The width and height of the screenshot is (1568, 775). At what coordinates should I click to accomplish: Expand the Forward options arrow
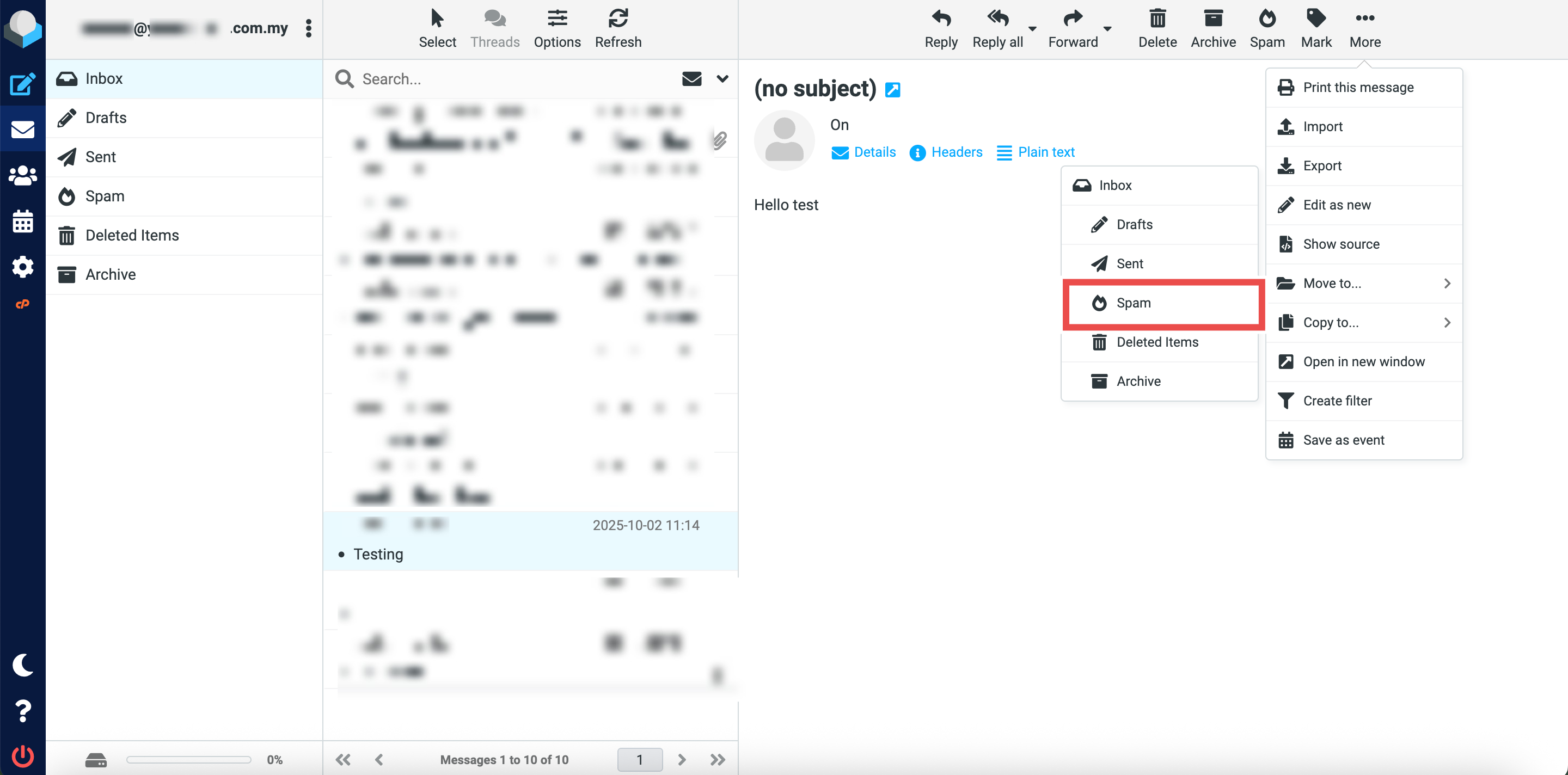1107,29
